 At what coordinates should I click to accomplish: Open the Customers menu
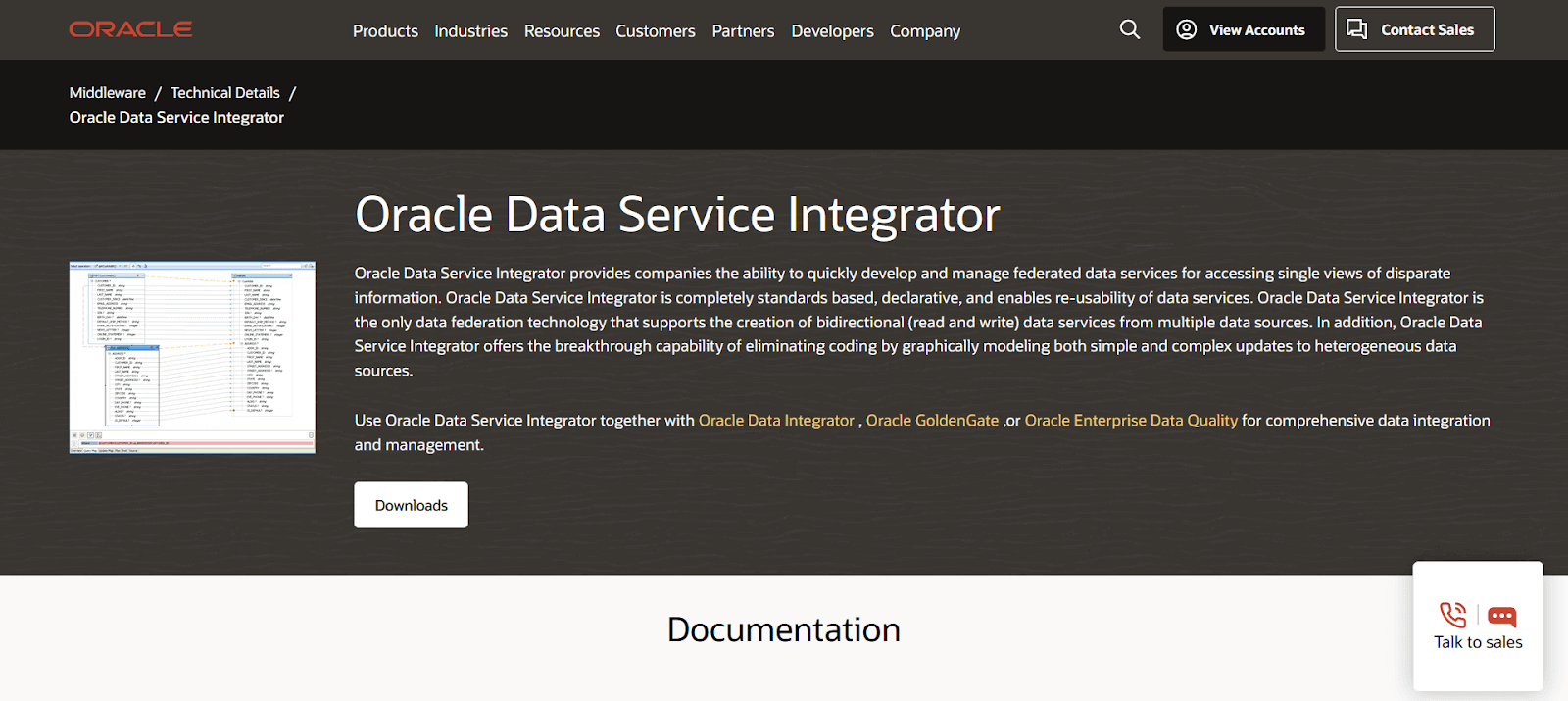click(x=656, y=31)
